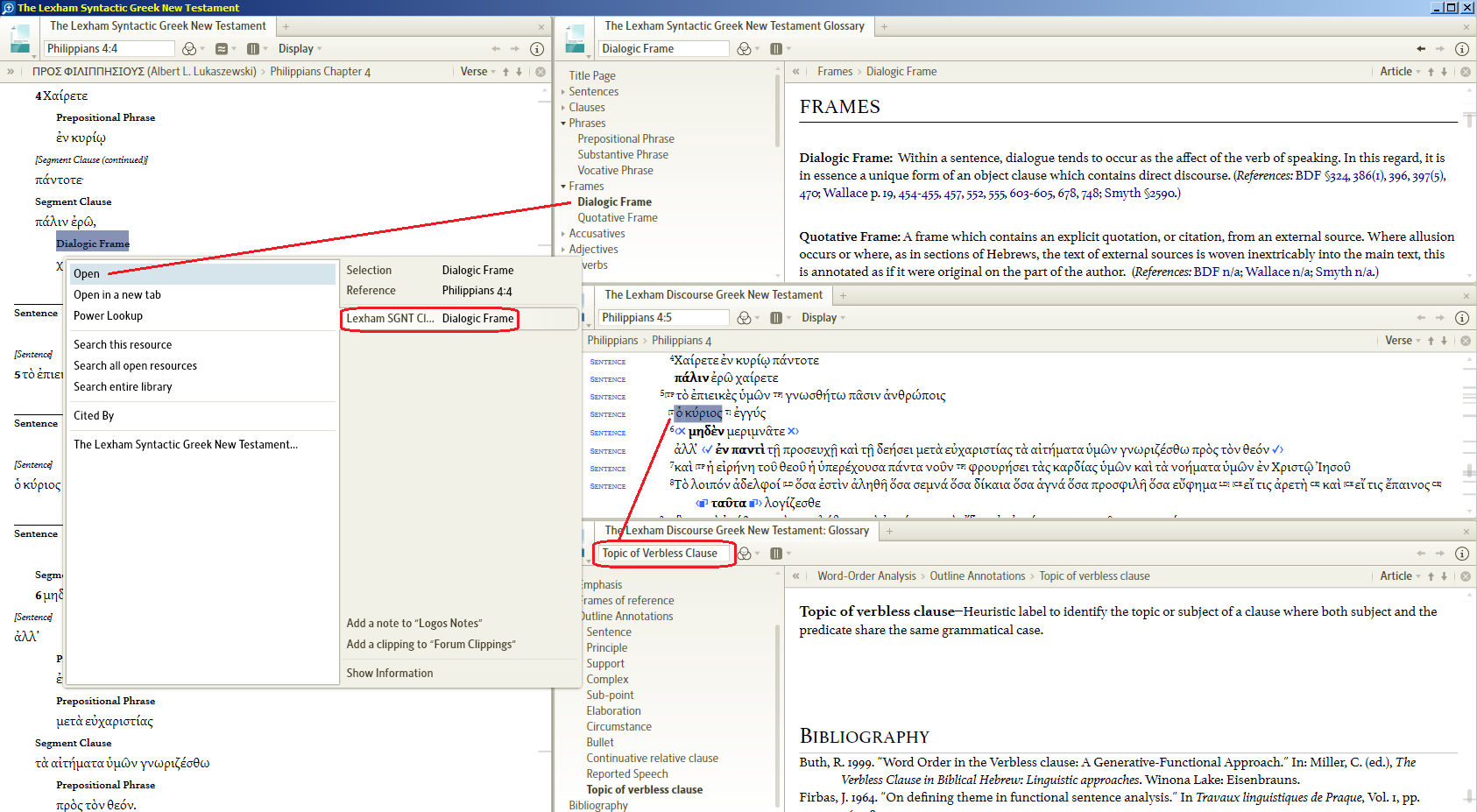1477x812 pixels.
Task: Open Verse navigation dropdown in Discourse Greek NT
Action: click(x=1403, y=341)
